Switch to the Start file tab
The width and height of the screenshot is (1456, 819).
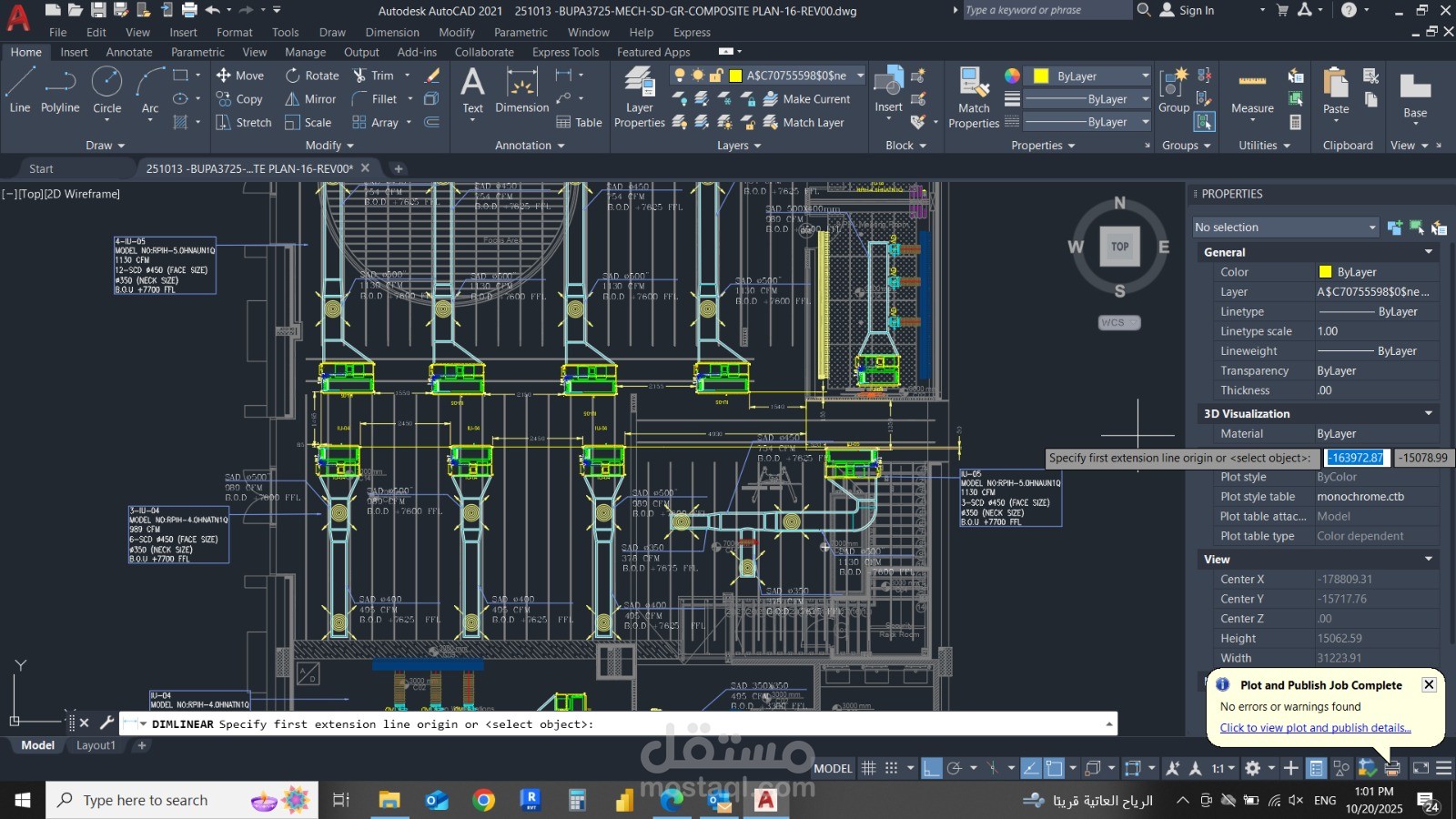coord(41,168)
